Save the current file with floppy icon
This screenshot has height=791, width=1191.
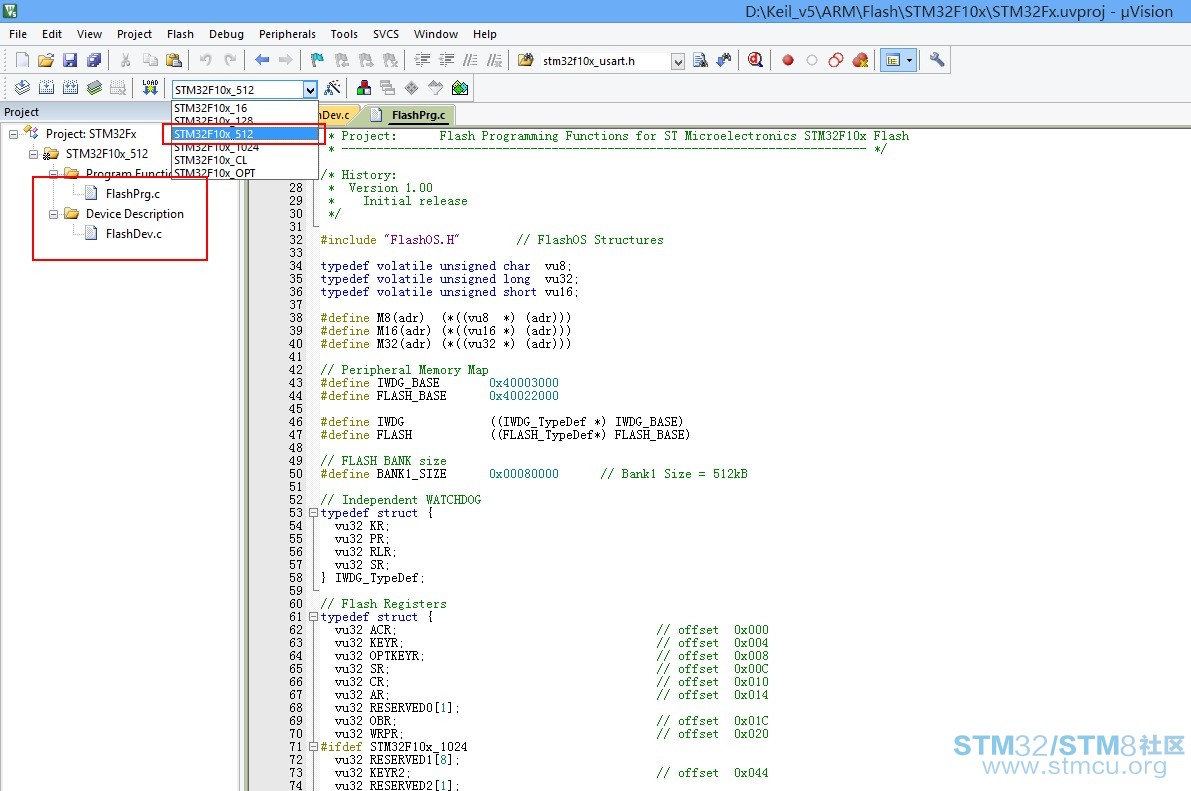pyautogui.click(x=70, y=60)
